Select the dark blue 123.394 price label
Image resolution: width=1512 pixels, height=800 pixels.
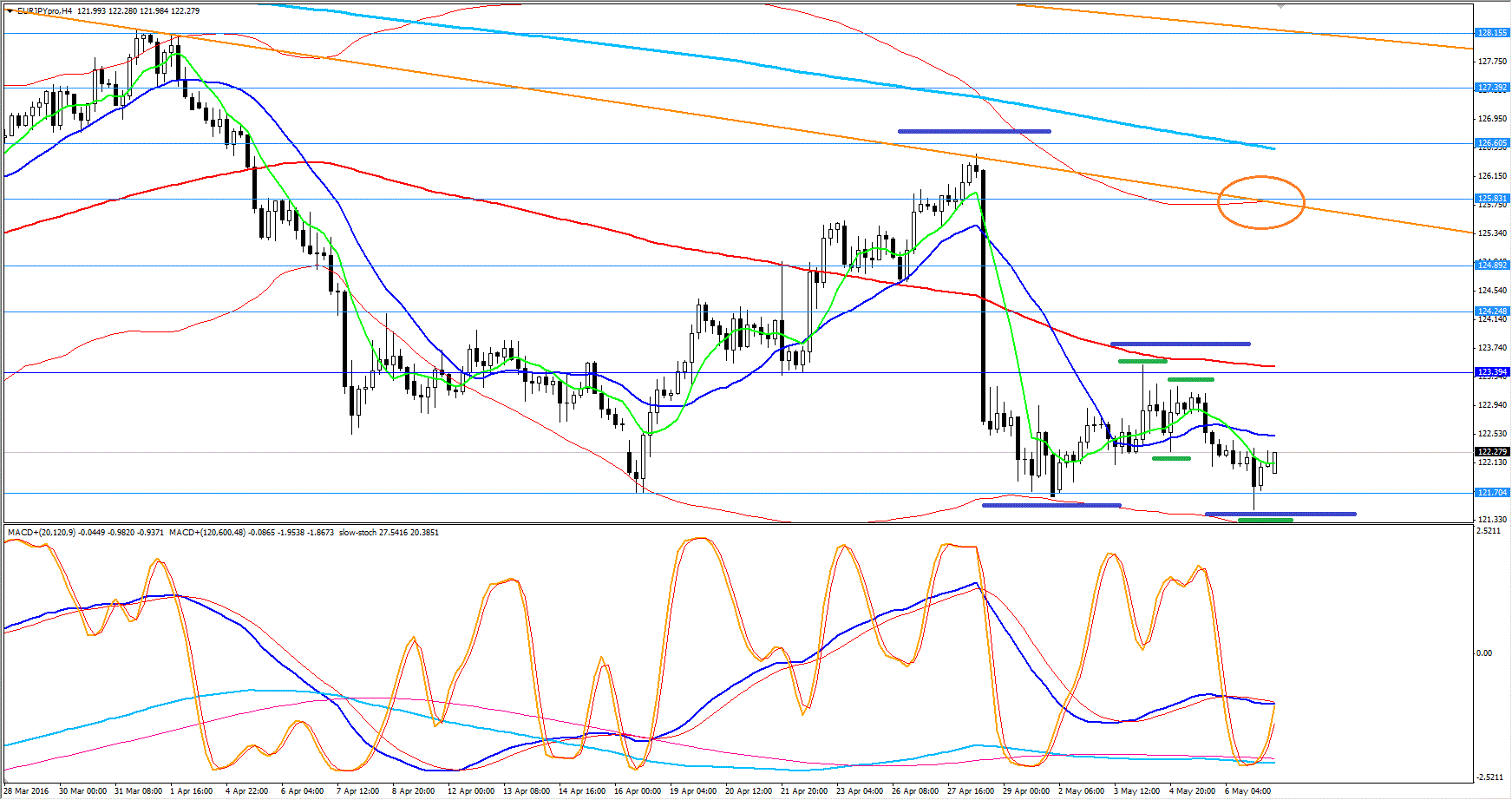[1492, 372]
